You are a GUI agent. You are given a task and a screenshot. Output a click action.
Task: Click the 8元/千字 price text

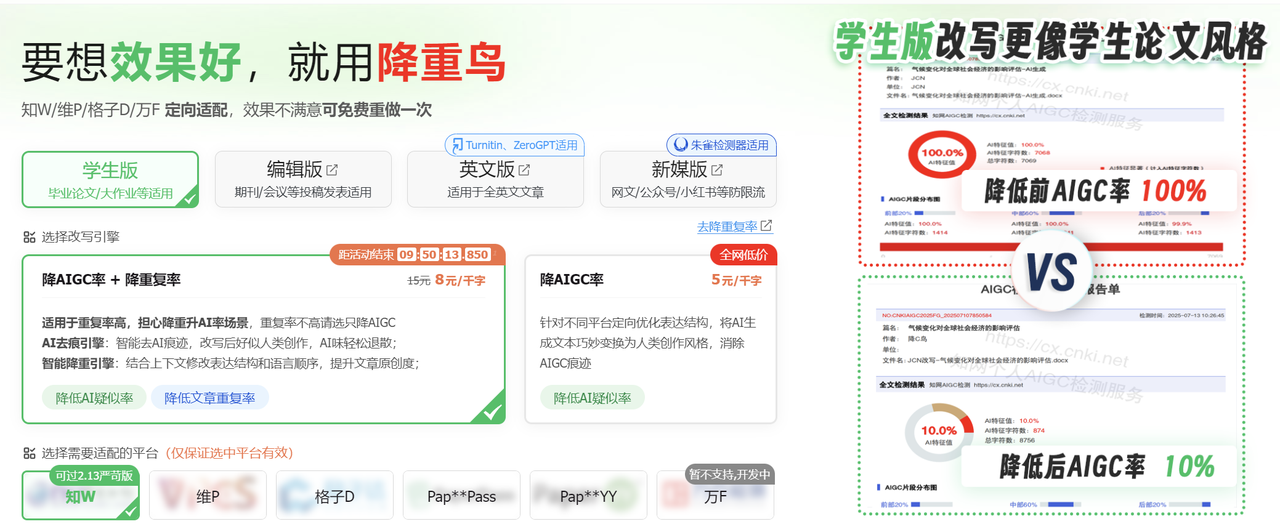pos(460,281)
